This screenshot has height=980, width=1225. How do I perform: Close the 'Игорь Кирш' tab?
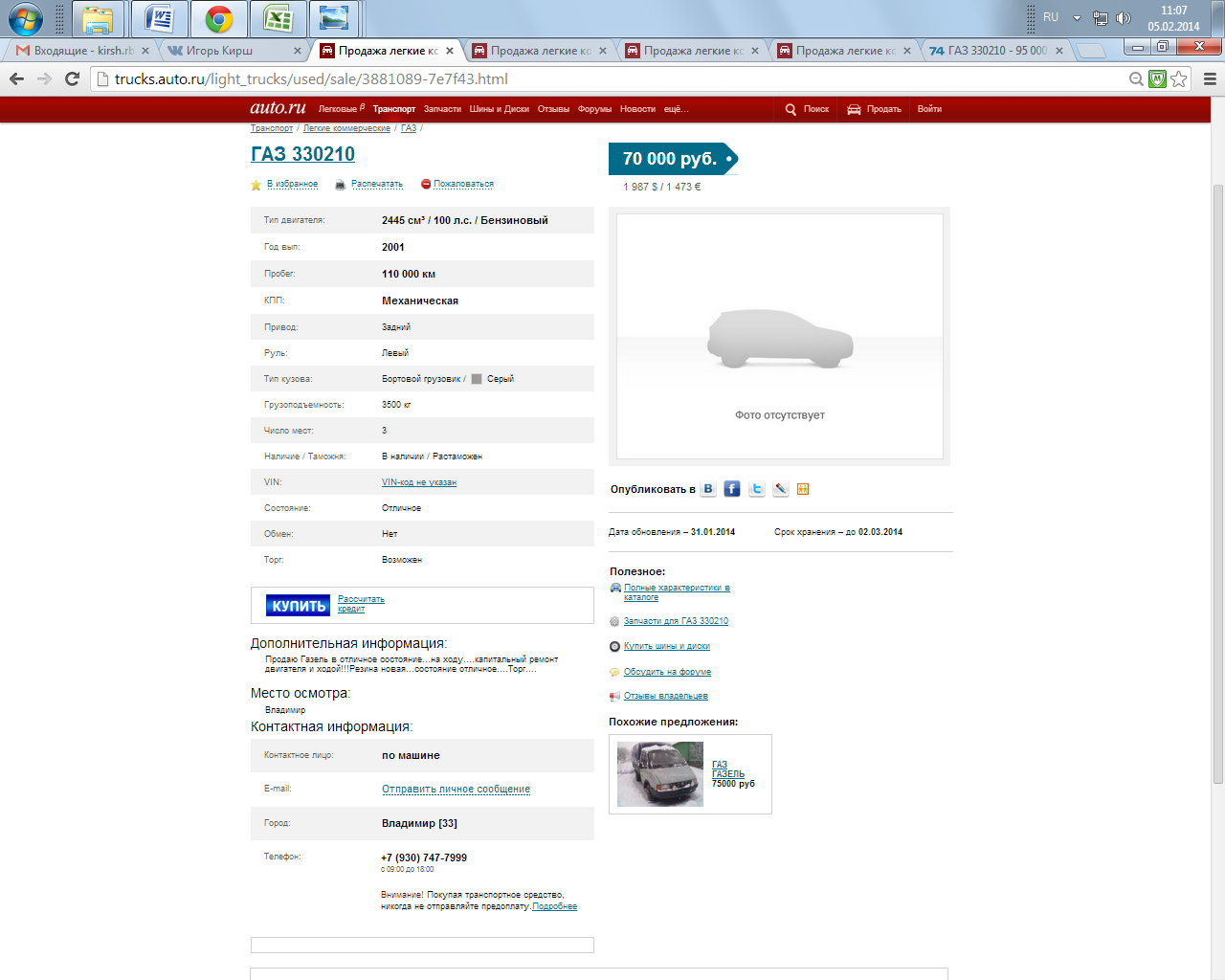297,51
